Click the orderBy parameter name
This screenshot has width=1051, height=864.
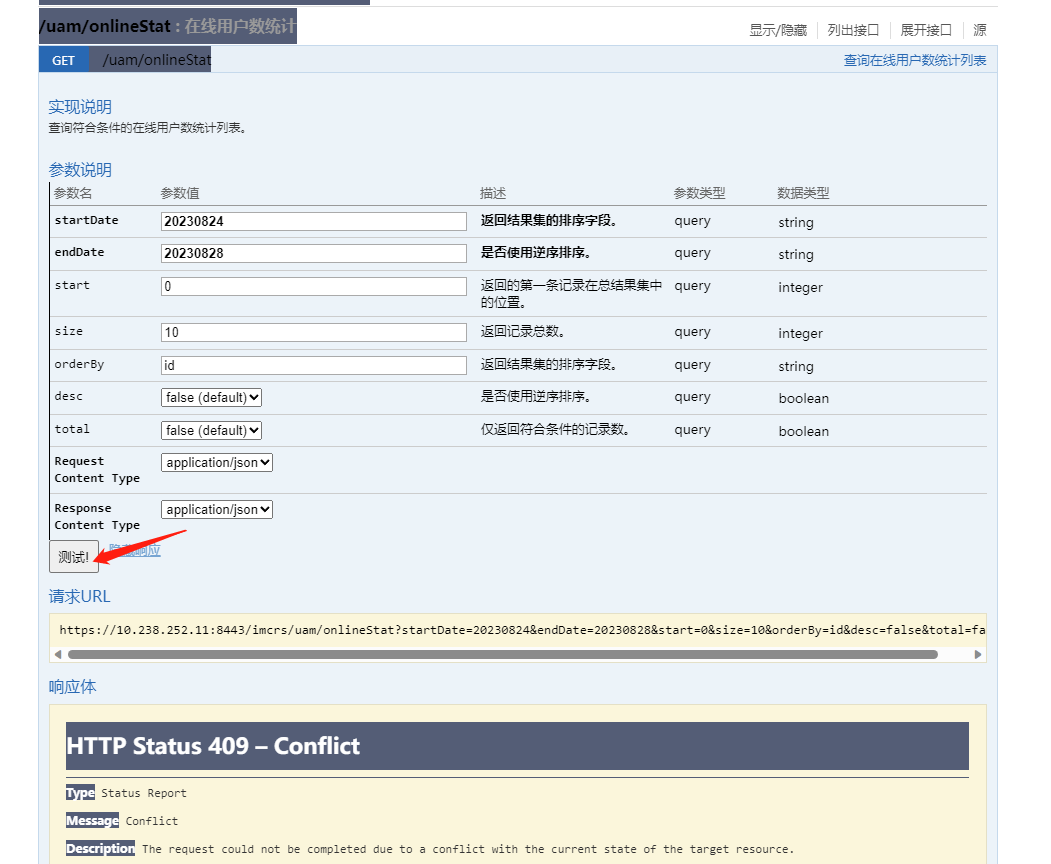[x=79, y=364]
